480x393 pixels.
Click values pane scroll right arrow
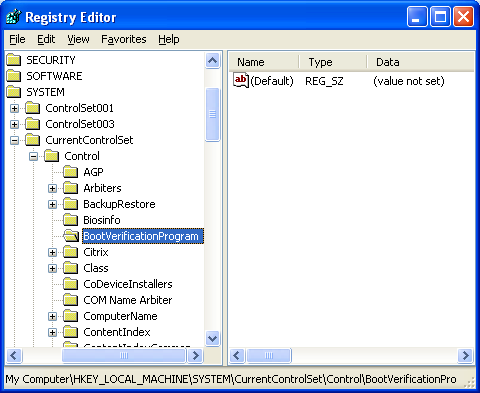(x=465, y=356)
